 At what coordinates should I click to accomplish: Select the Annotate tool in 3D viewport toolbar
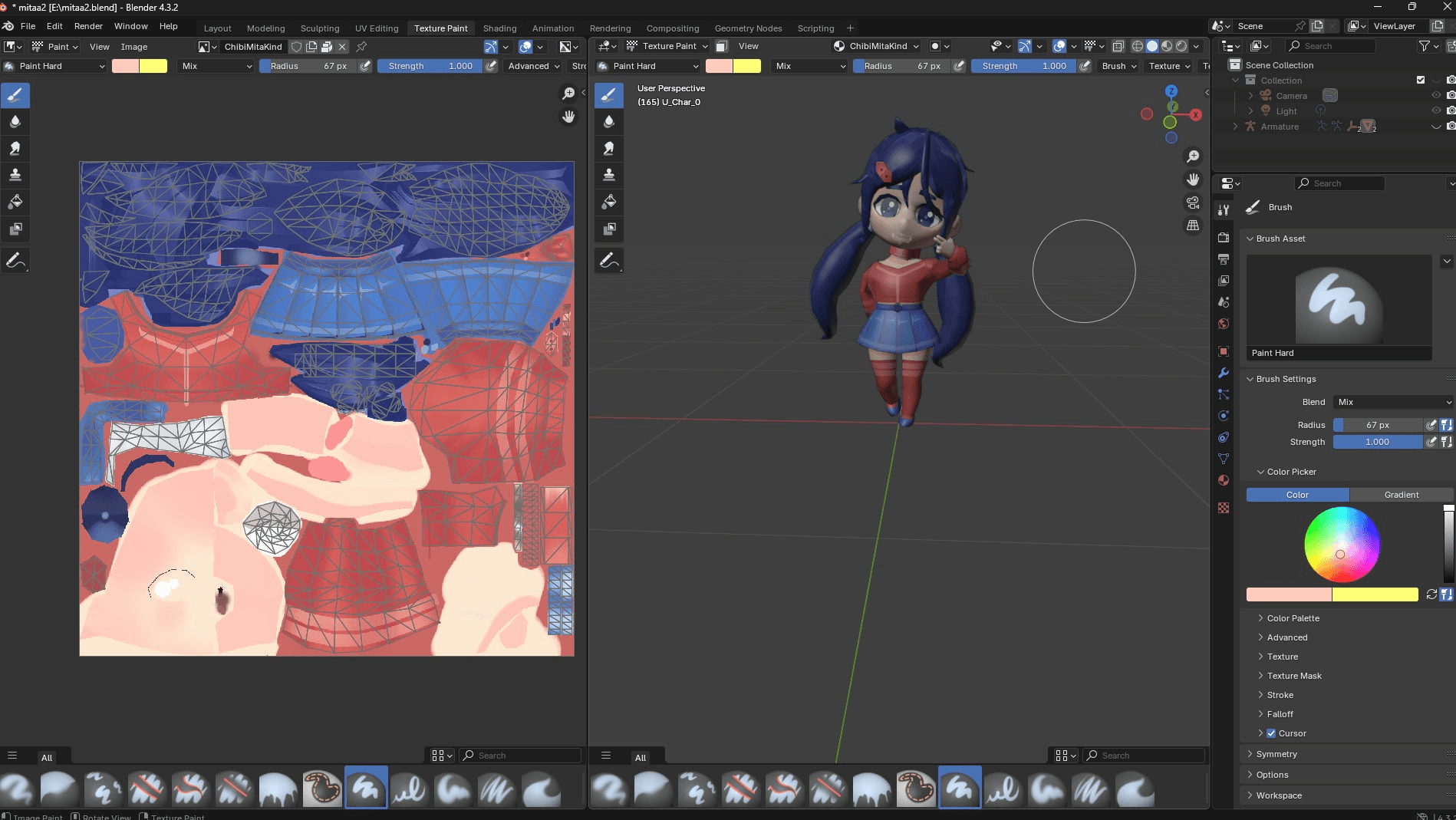coord(609,261)
